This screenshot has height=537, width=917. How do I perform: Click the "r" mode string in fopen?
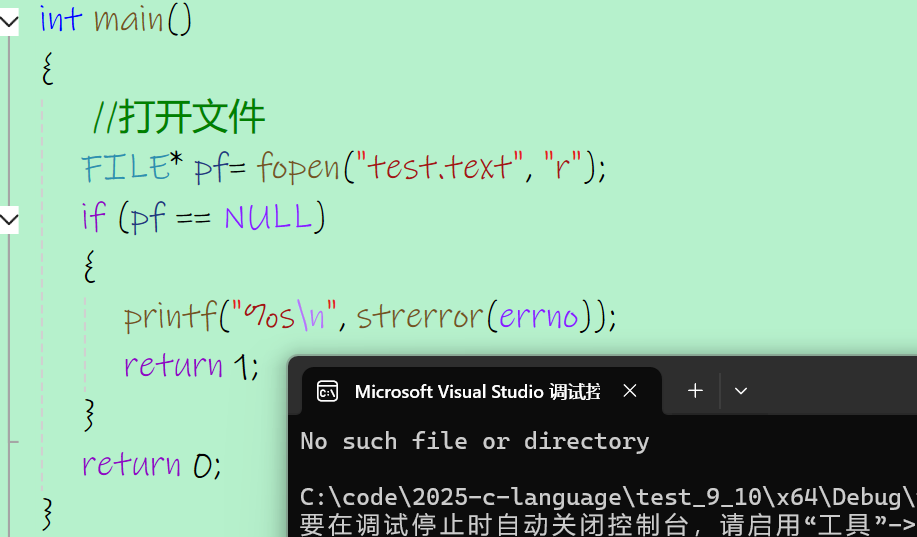pos(563,166)
